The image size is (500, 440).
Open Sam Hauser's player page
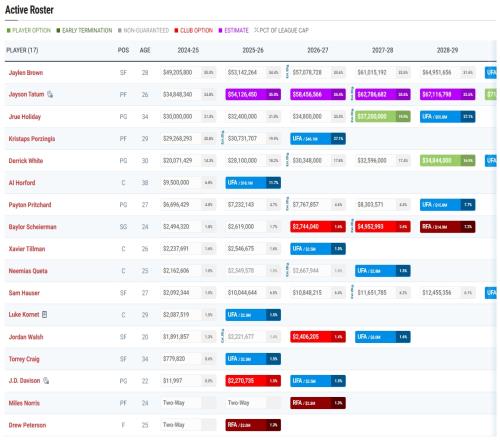pyautogui.click(x=24, y=293)
